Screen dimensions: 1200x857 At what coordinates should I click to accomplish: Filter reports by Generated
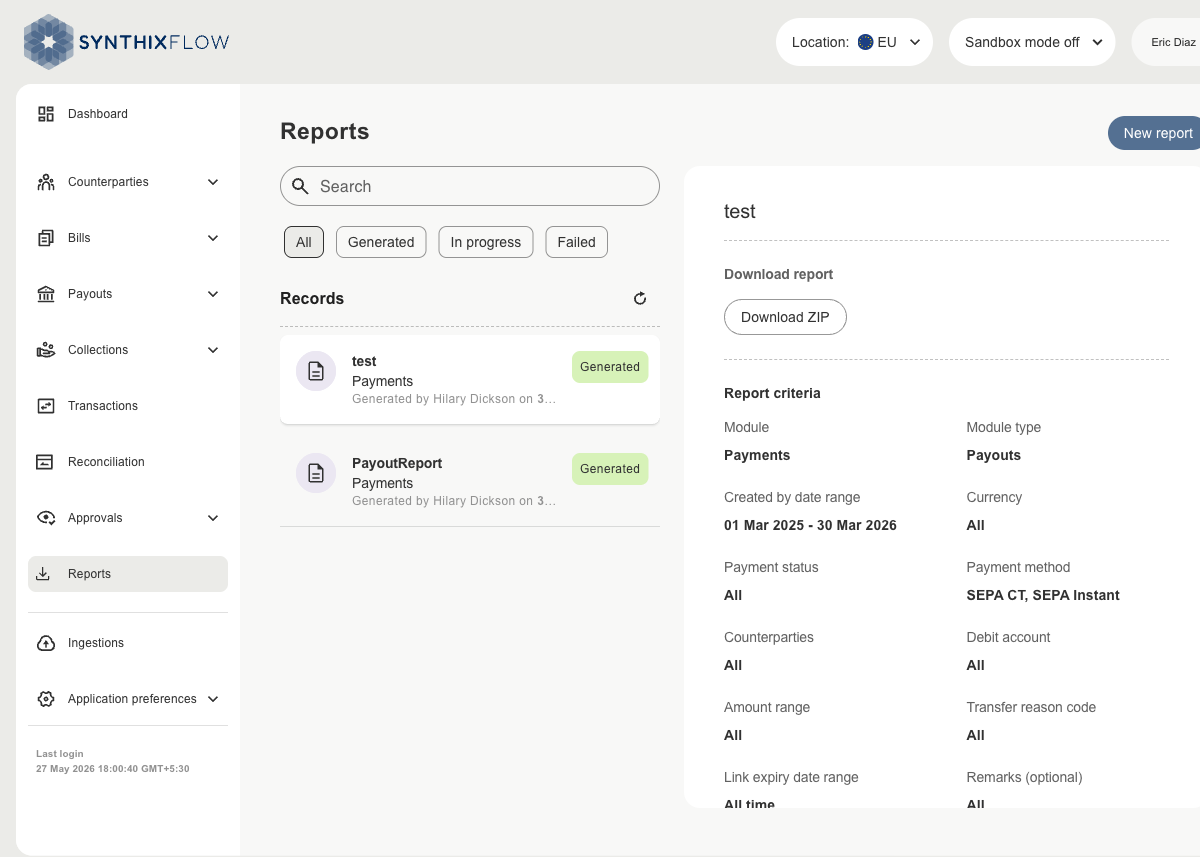click(x=381, y=242)
